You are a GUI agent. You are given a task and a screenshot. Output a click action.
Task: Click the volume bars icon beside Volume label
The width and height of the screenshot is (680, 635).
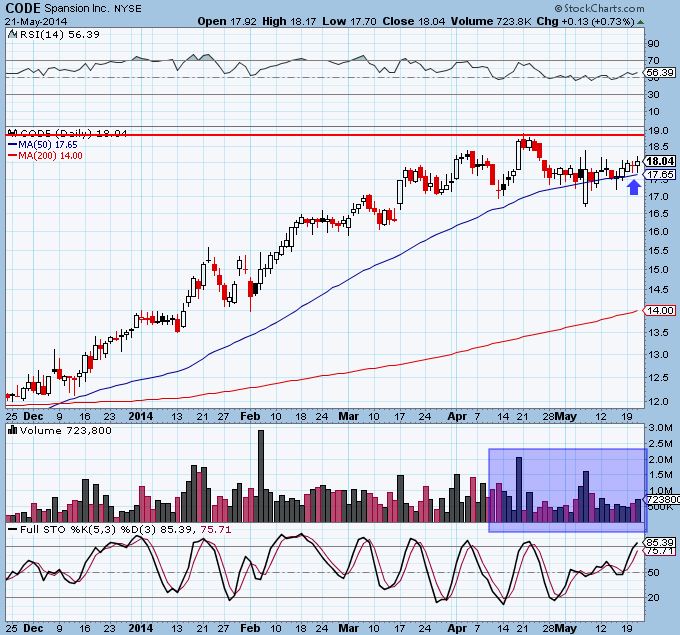[x=13, y=430]
